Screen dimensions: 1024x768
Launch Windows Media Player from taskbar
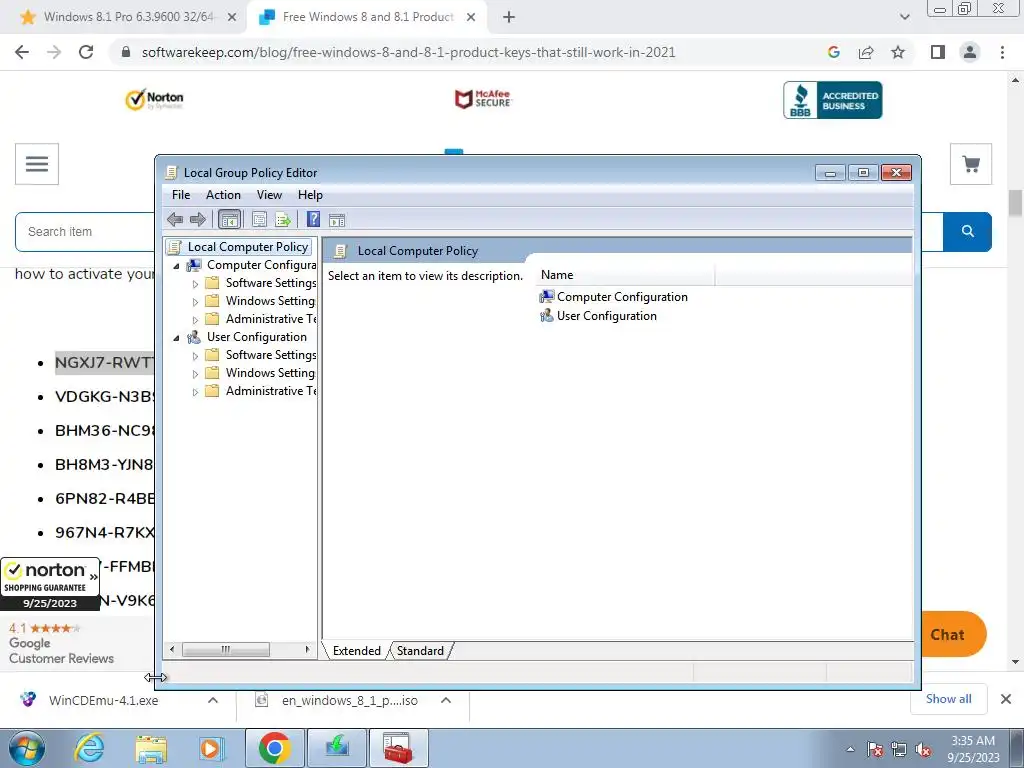click(x=210, y=748)
